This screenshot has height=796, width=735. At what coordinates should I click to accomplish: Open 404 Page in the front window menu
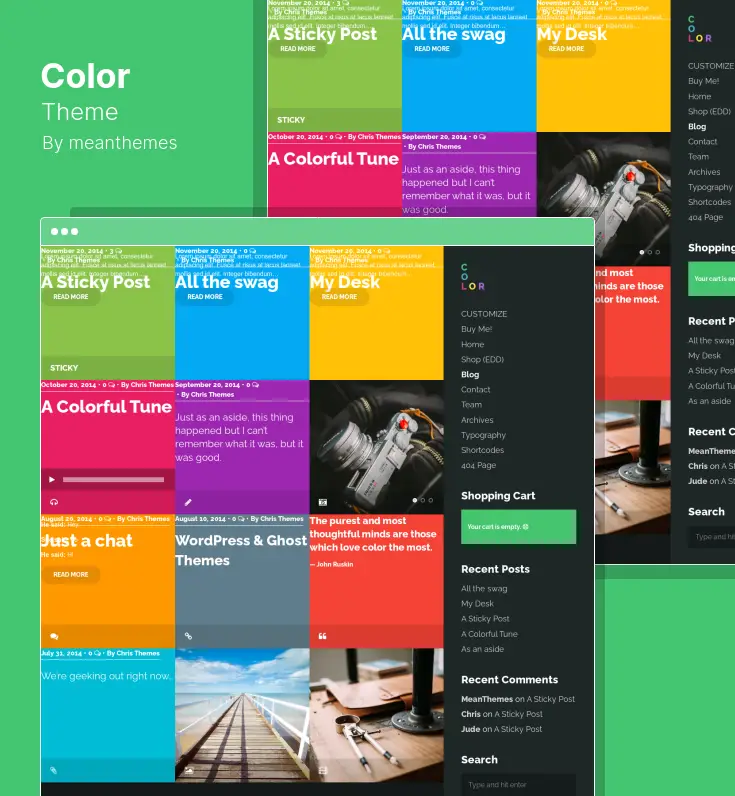point(479,465)
